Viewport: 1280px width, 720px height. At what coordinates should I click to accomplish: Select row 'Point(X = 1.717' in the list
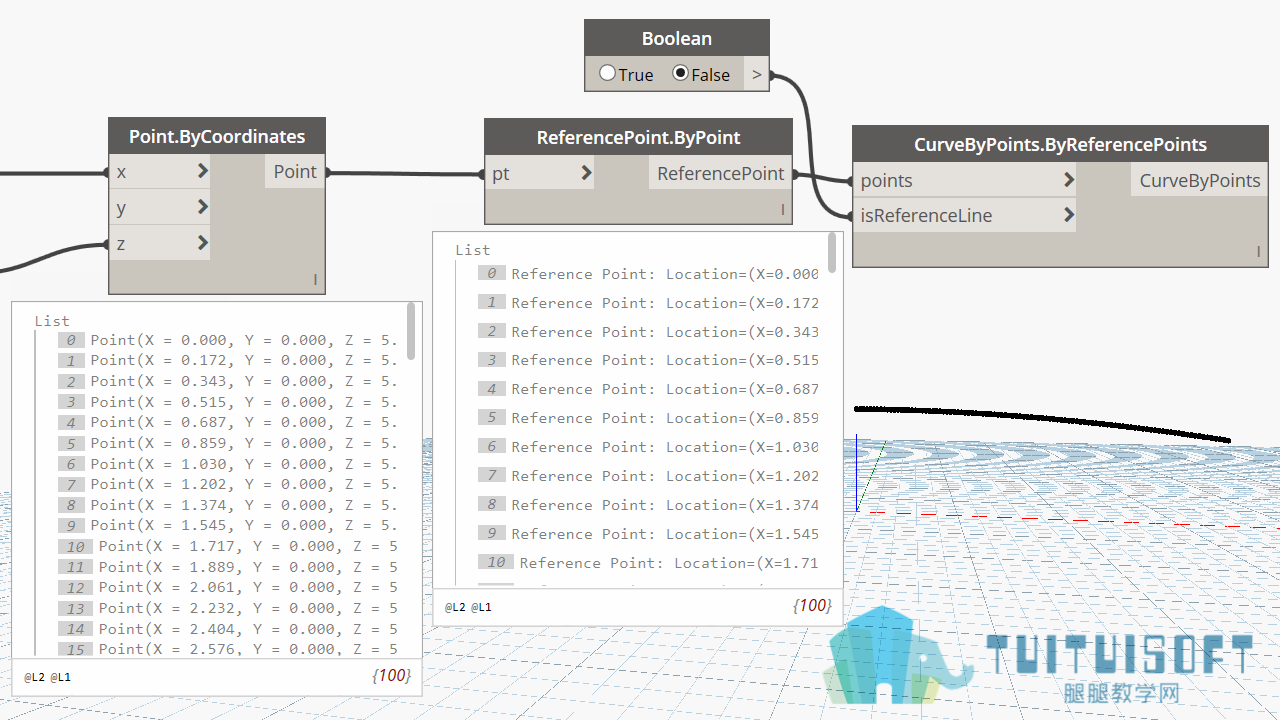[x=227, y=546]
